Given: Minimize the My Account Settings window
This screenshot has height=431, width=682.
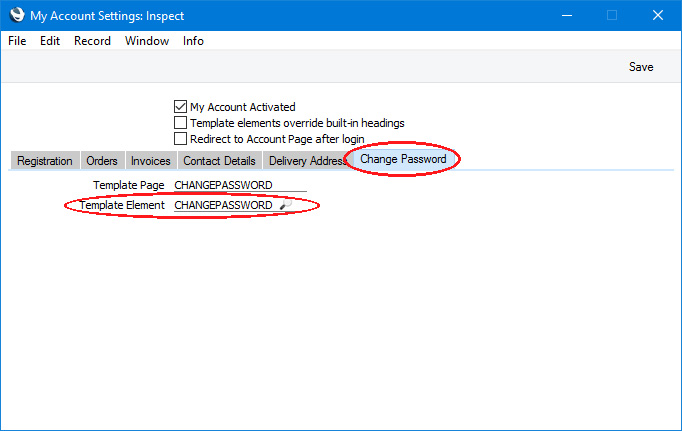Looking at the screenshot, I should click(x=567, y=15).
